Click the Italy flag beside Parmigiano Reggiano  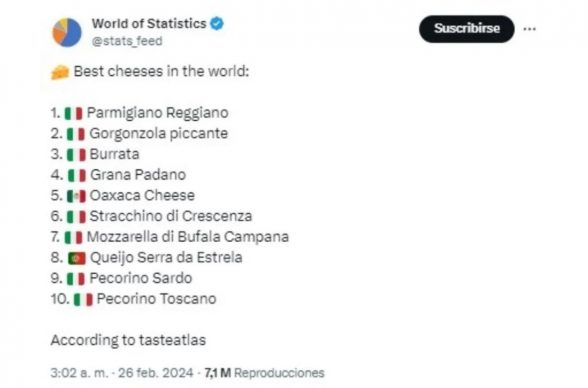click(x=74, y=113)
